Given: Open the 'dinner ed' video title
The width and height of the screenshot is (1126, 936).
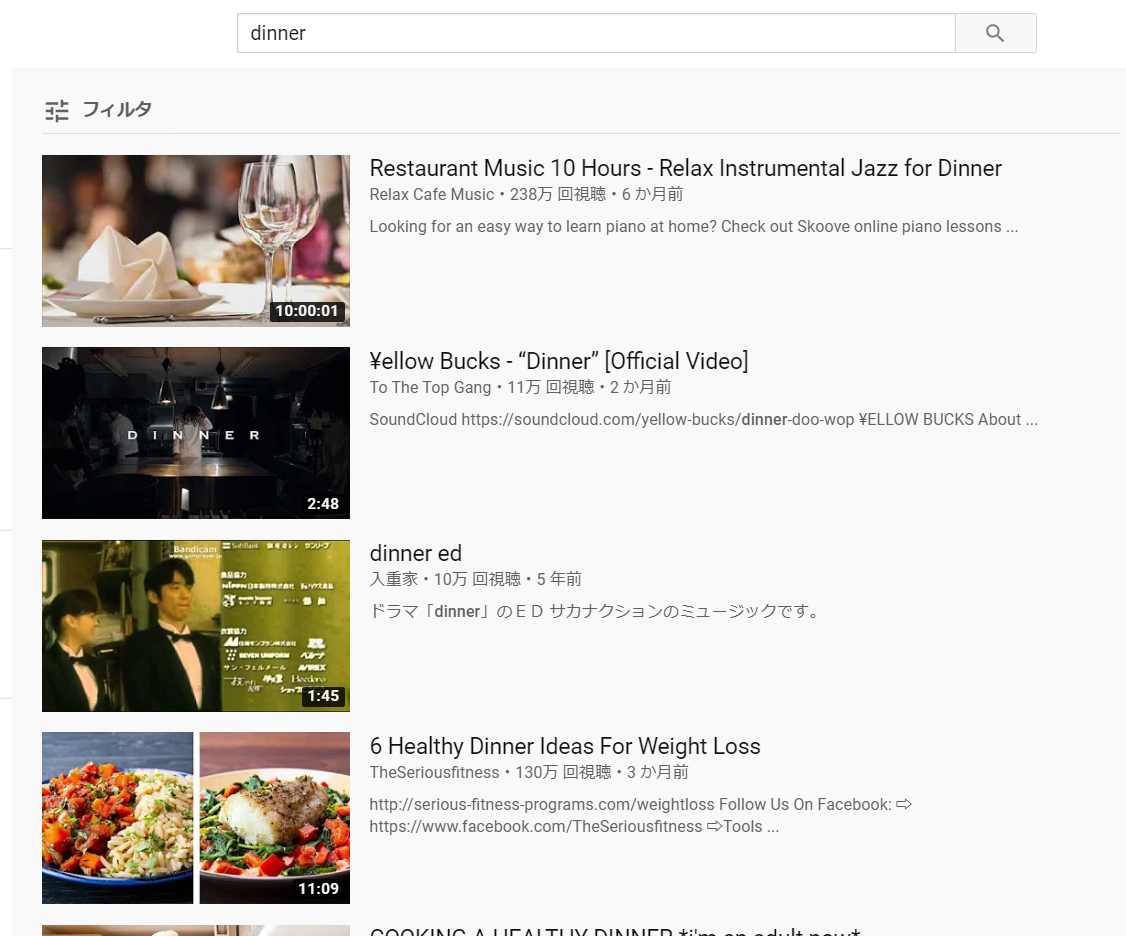Looking at the screenshot, I should tap(416, 553).
